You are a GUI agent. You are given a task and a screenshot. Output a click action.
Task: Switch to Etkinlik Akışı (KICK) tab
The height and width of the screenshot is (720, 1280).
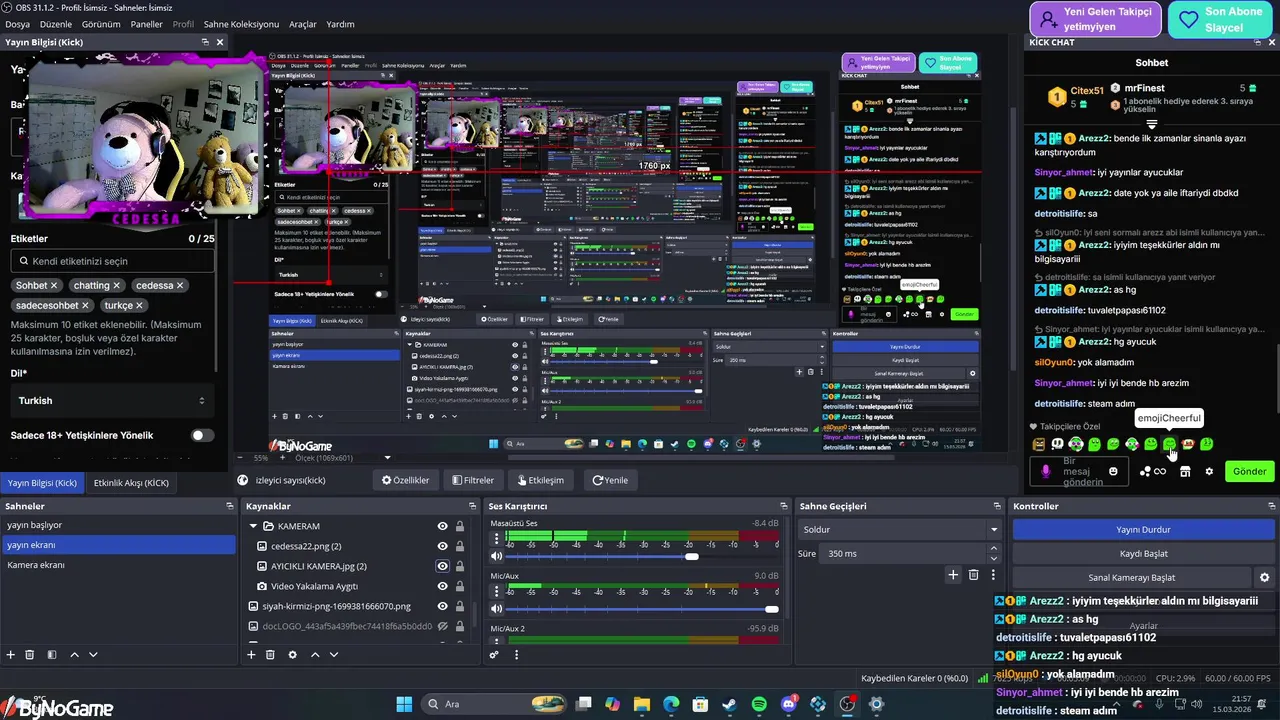[x=131, y=483]
